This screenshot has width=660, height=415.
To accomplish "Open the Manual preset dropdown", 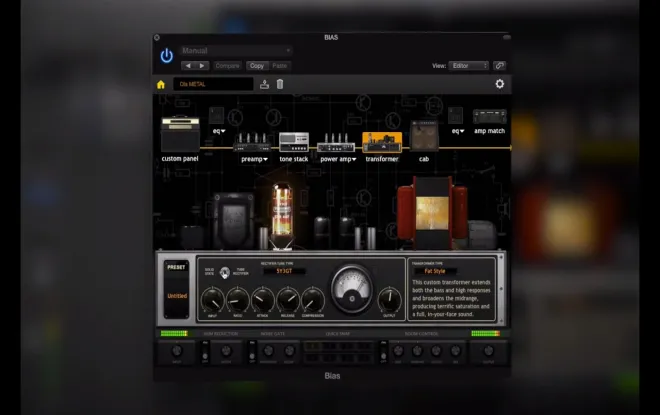I will point(237,51).
